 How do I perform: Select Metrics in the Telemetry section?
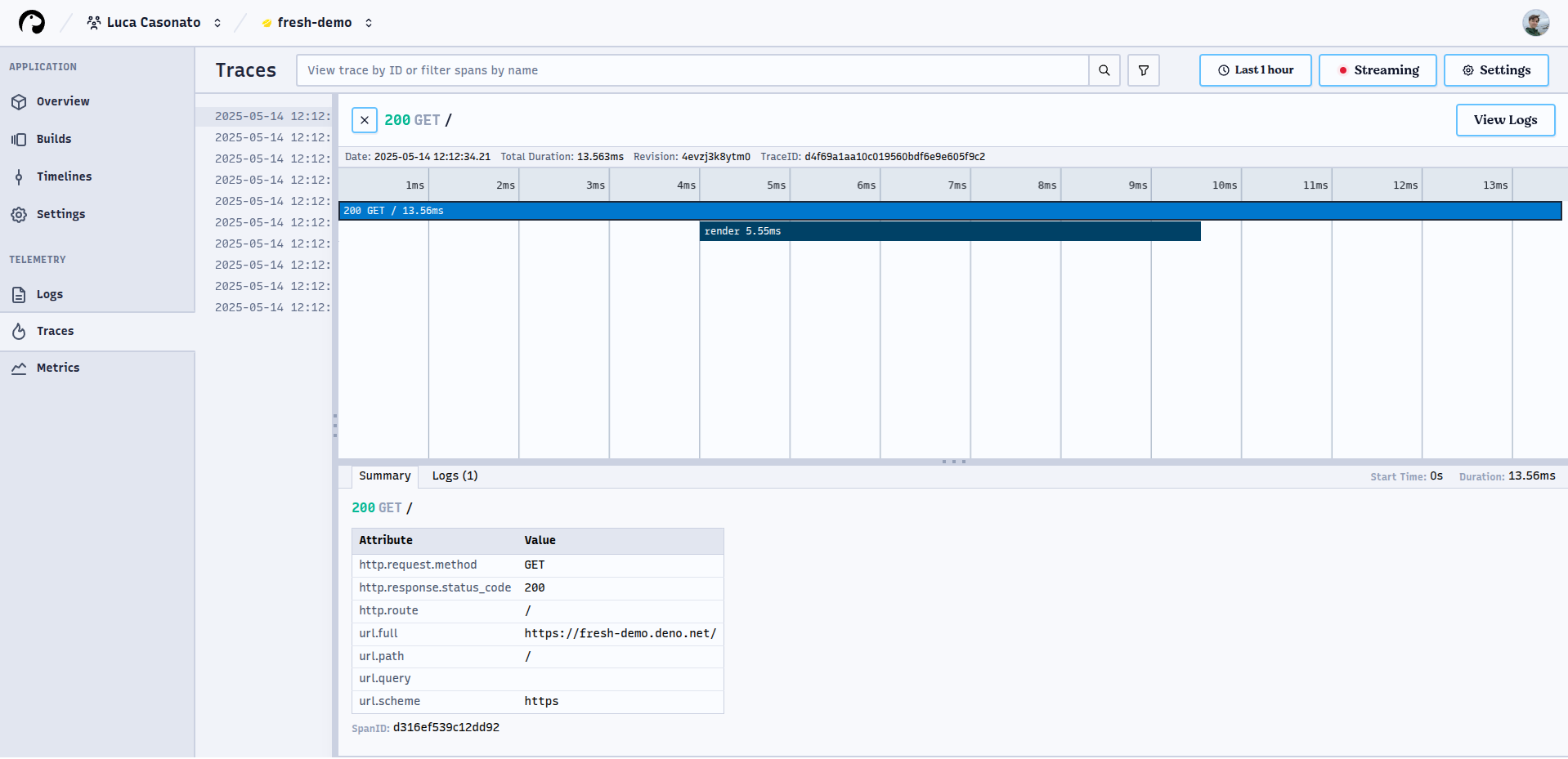click(58, 367)
